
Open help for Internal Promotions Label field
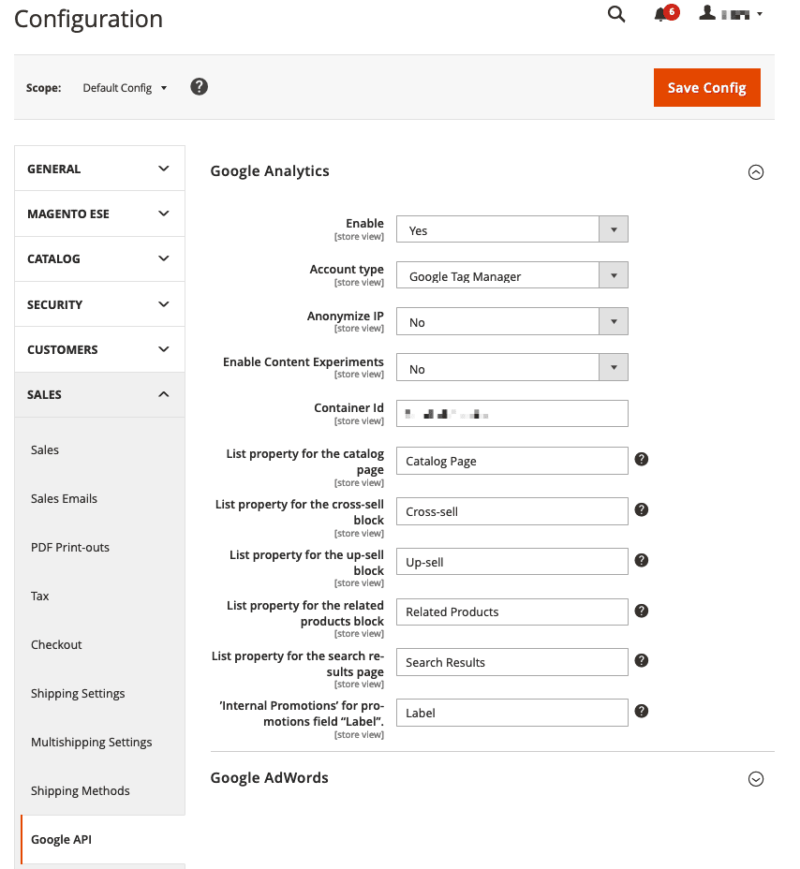point(641,711)
